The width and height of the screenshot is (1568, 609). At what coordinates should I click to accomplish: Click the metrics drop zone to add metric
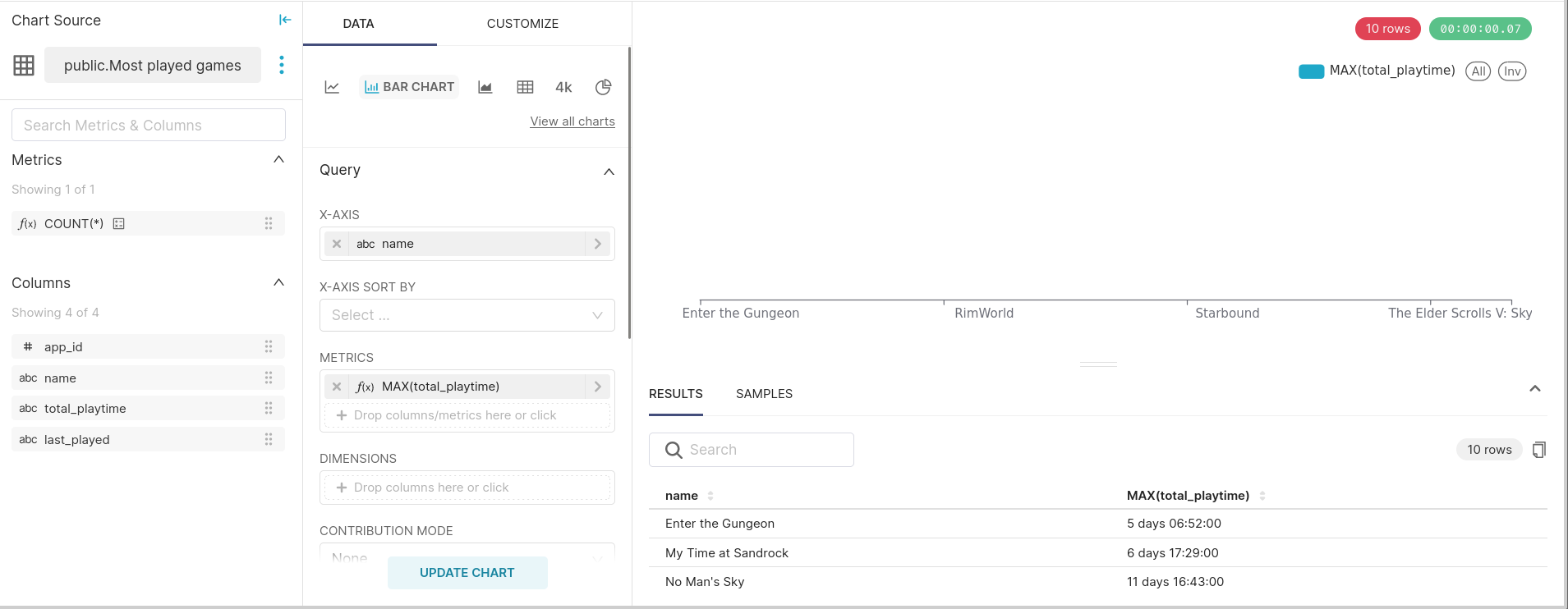click(467, 415)
